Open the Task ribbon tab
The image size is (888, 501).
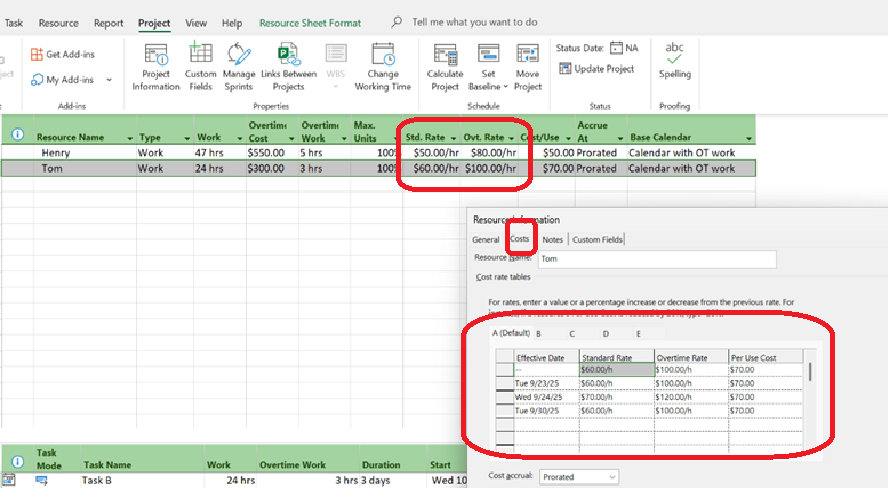[14, 23]
